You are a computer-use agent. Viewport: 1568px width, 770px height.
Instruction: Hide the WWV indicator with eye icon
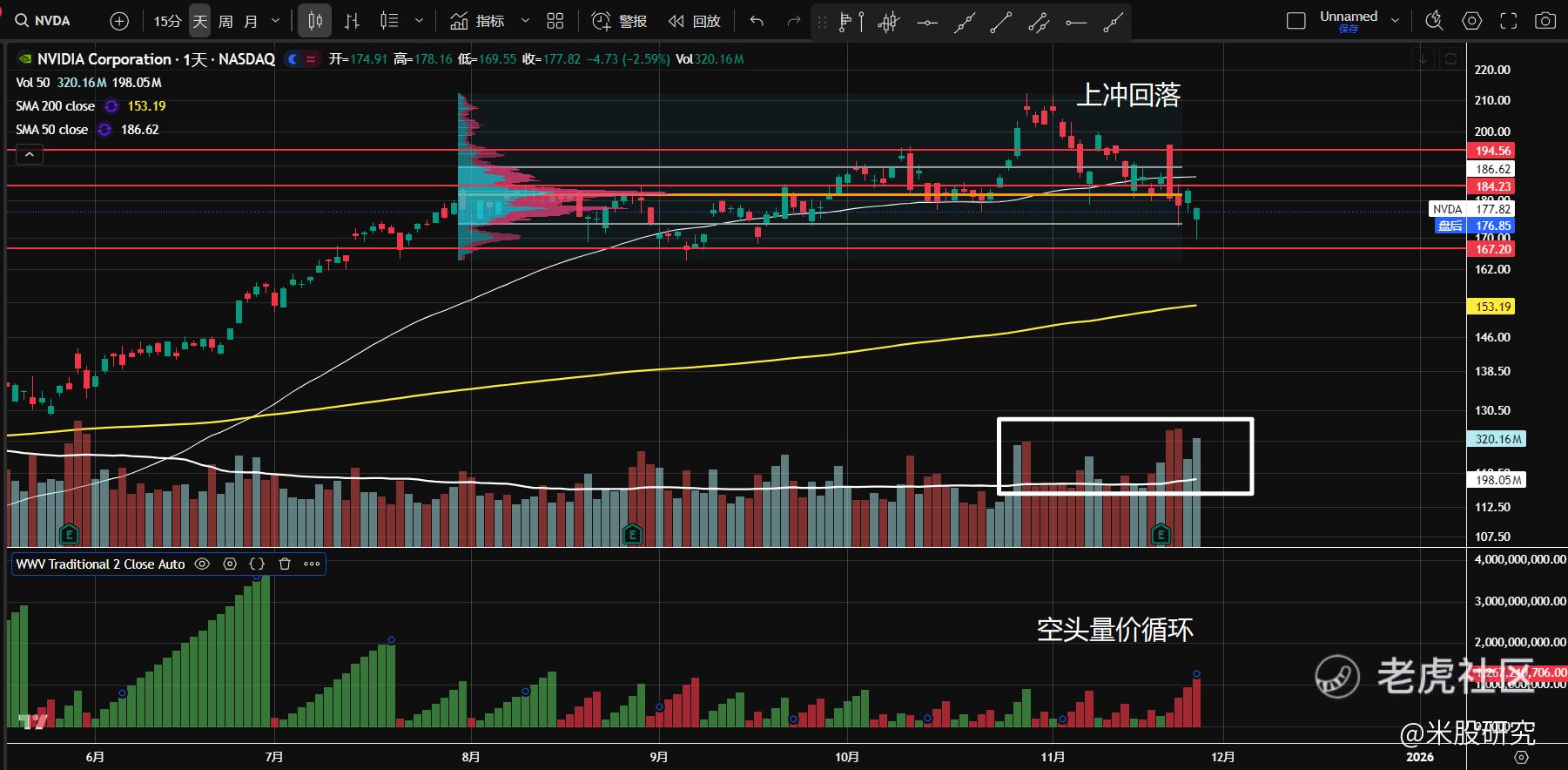click(202, 564)
